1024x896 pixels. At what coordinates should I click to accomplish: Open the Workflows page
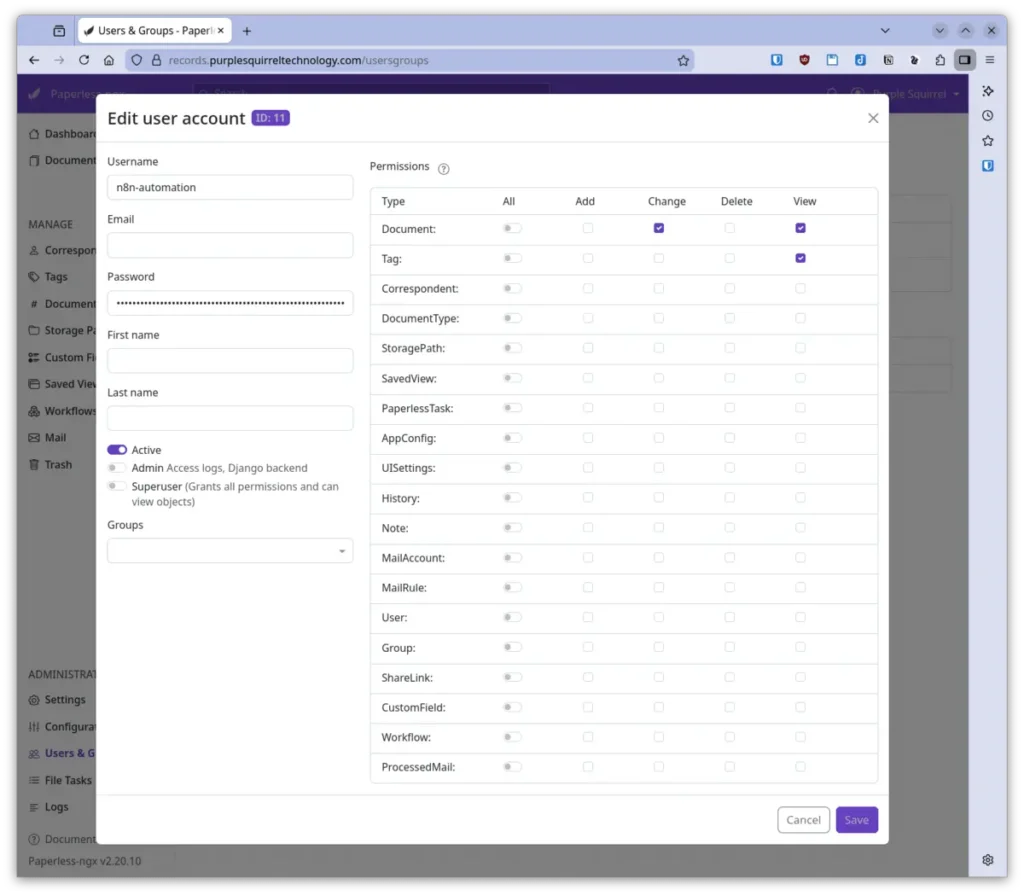62,410
